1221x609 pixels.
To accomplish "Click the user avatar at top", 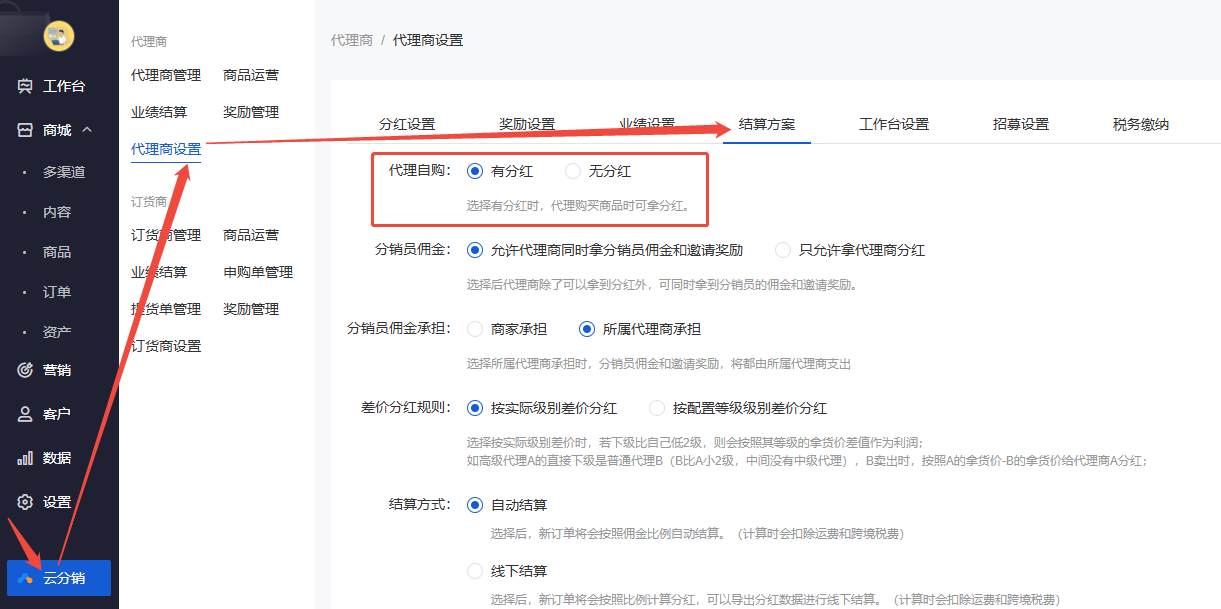I will click(x=59, y=37).
